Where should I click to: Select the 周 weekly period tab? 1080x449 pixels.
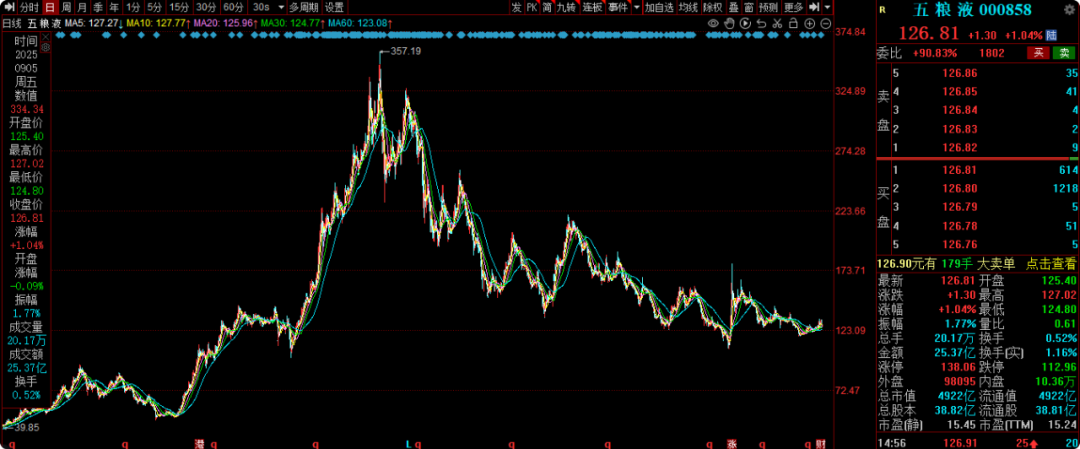coord(66,7)
